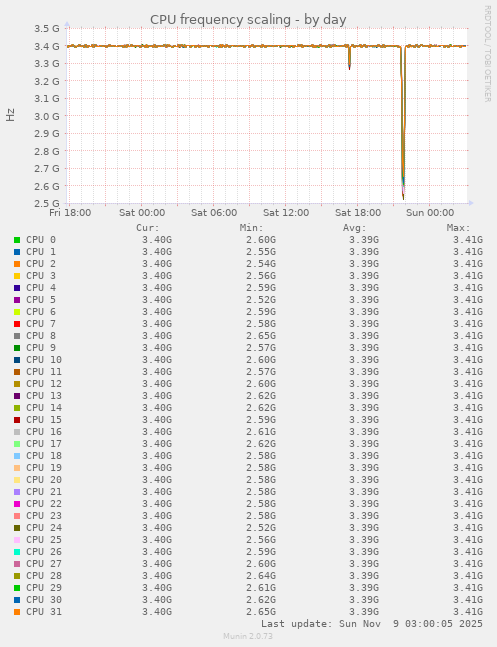Click the 'Max:' column header

click(x=459, y=228)
